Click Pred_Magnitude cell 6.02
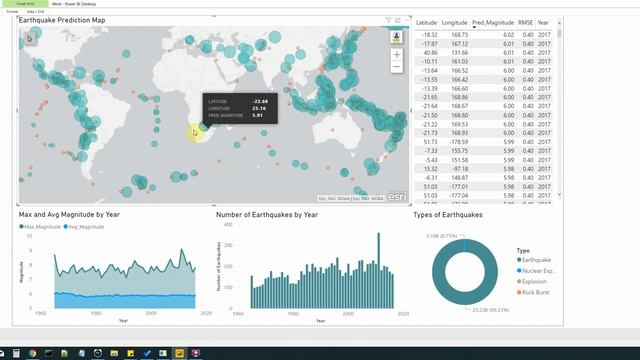640x360 pixels. click(508, 35)
